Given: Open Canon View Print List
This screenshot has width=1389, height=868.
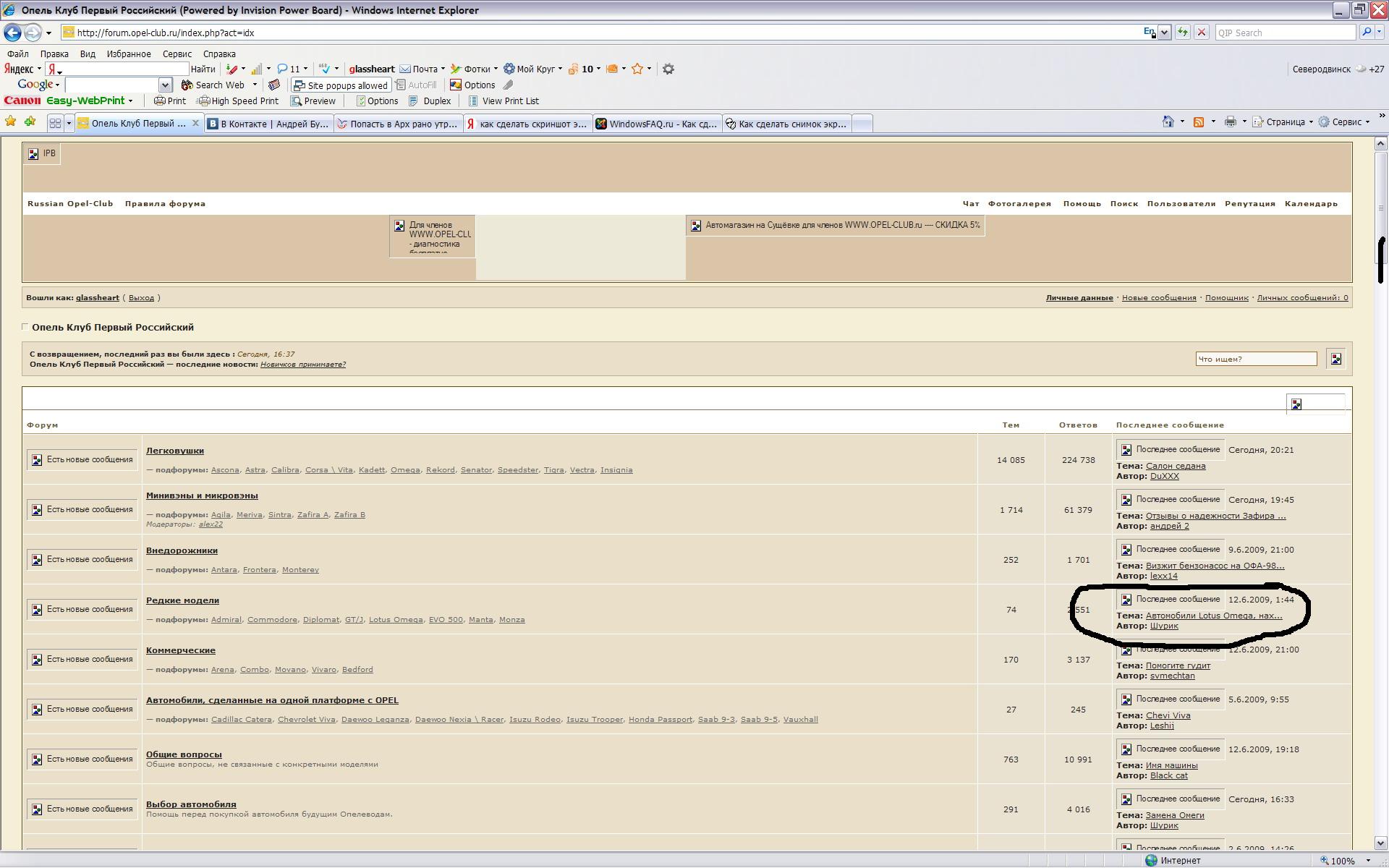Looking at the screenshot, I should 504,101.
